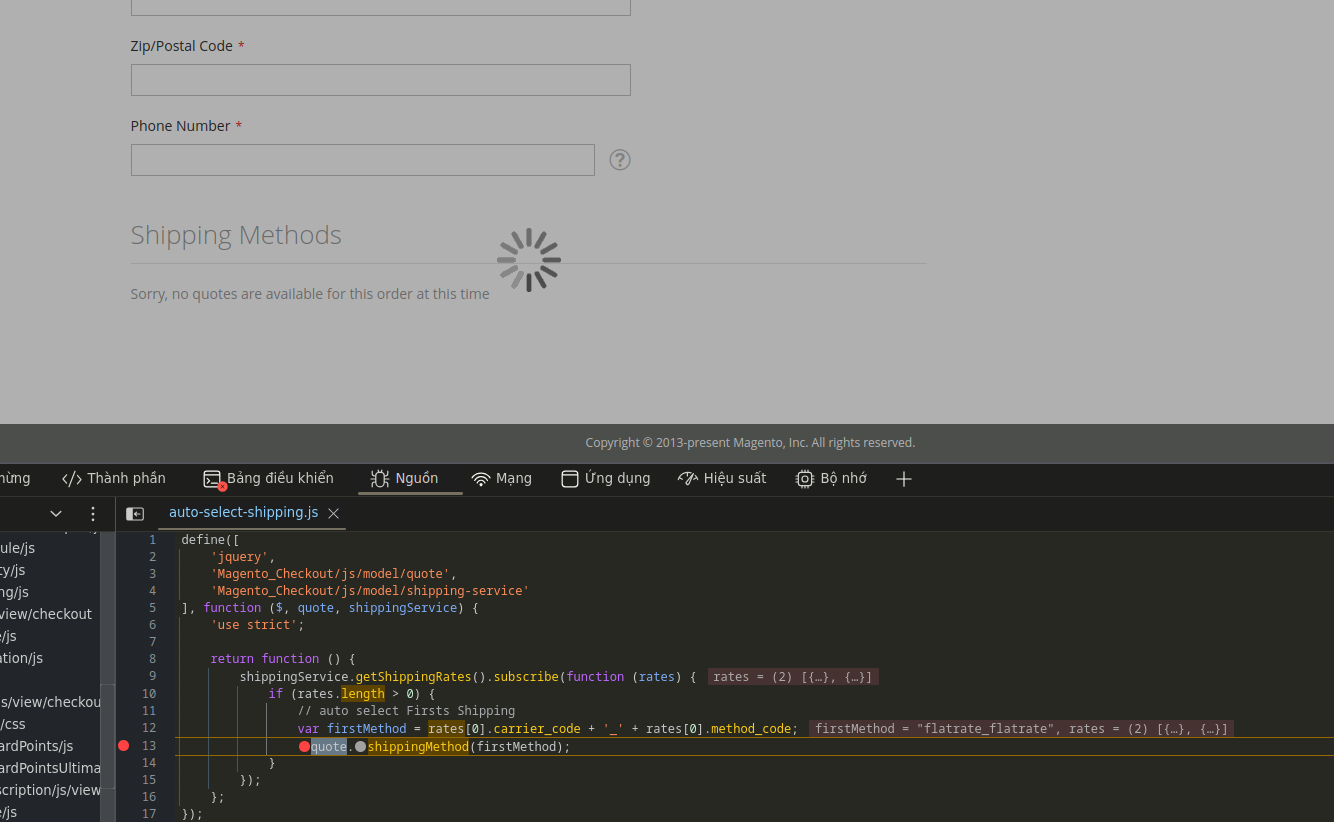Select the ardPointsUltima folder row
The height and width of the screenshot is (822, 1334).
click(x=50, y=768)
